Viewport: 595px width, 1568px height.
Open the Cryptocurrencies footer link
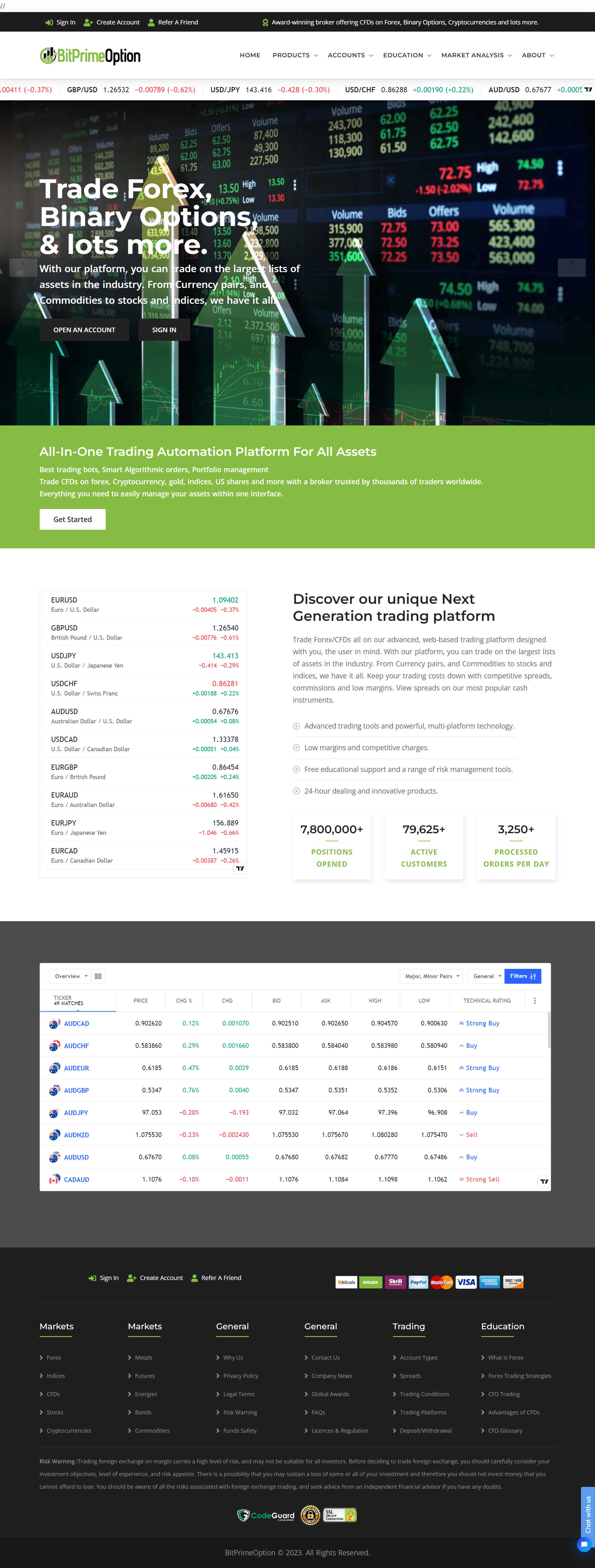69,1431
